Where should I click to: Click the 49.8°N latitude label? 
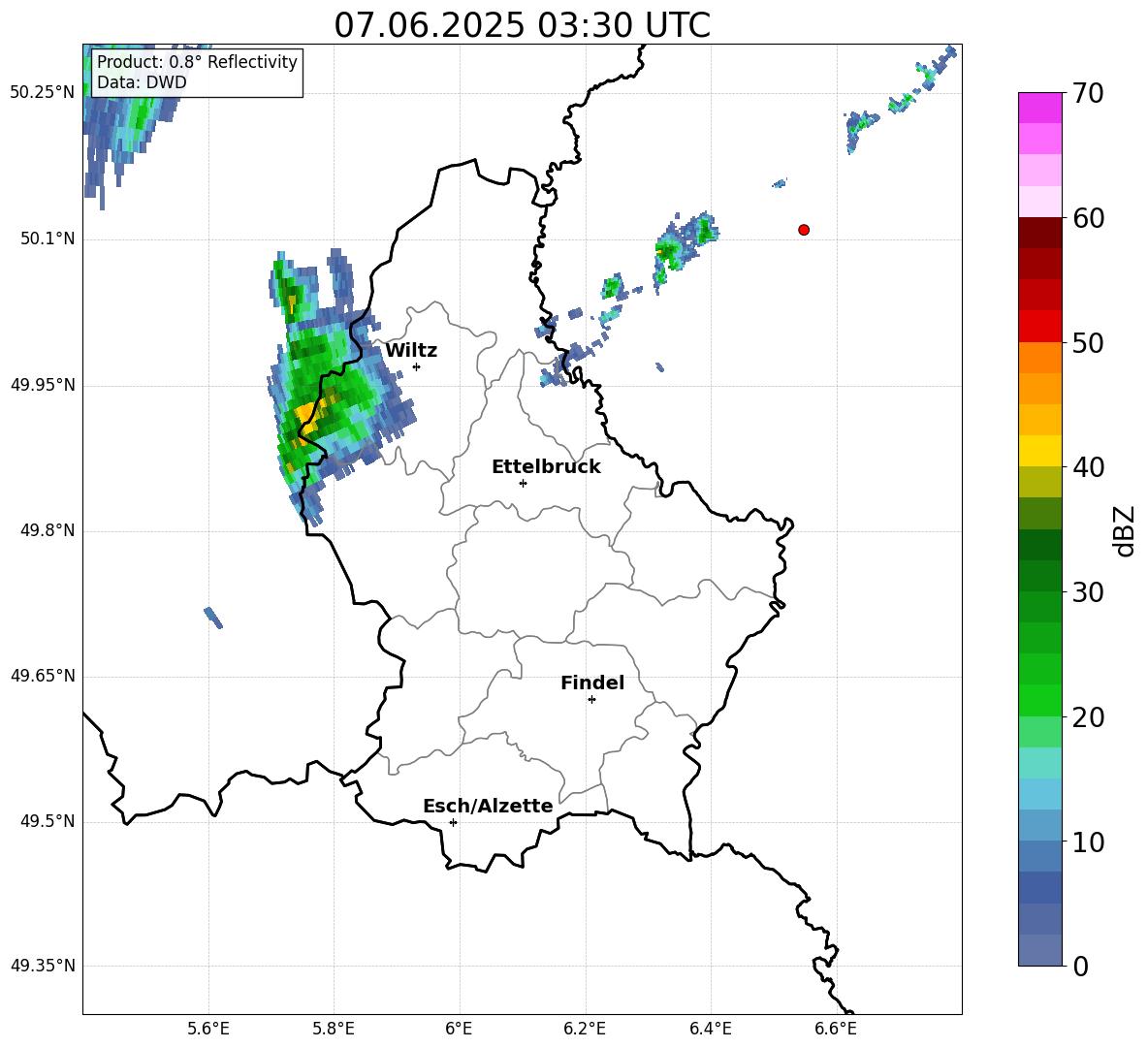[48, 530]
